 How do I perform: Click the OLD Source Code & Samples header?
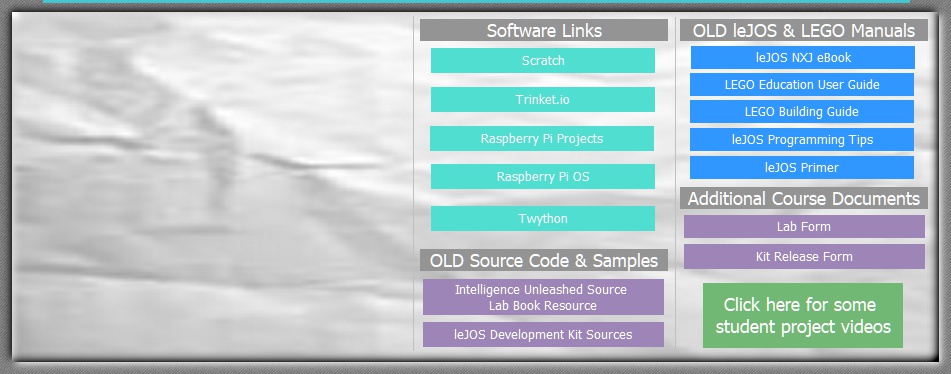pos(544,260)
